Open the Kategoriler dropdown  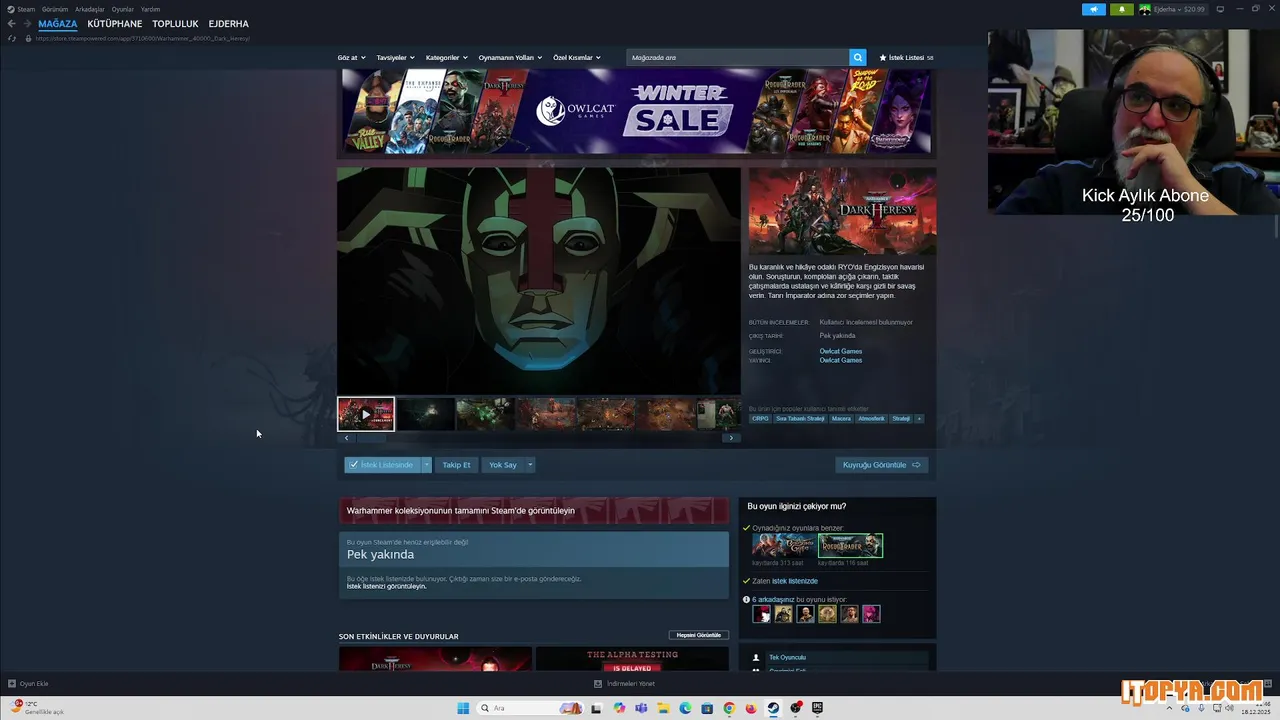446,58
